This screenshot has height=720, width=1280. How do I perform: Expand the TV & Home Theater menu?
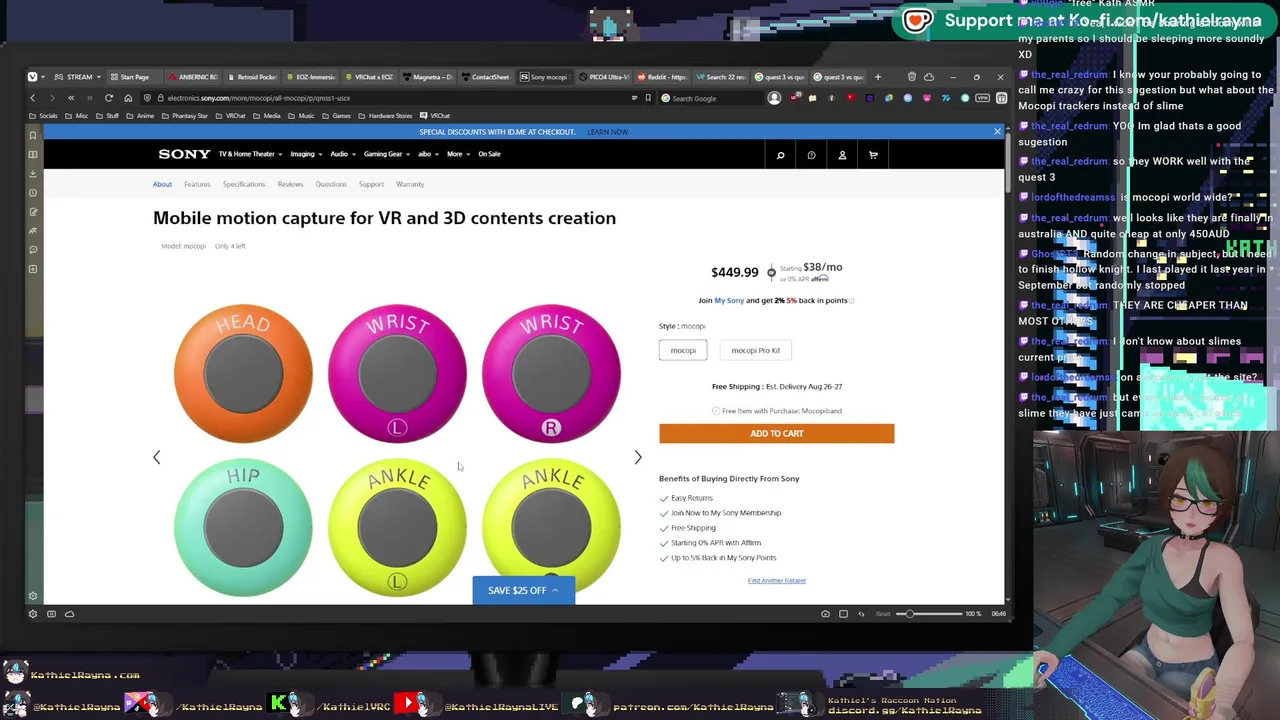coord(250,154)
